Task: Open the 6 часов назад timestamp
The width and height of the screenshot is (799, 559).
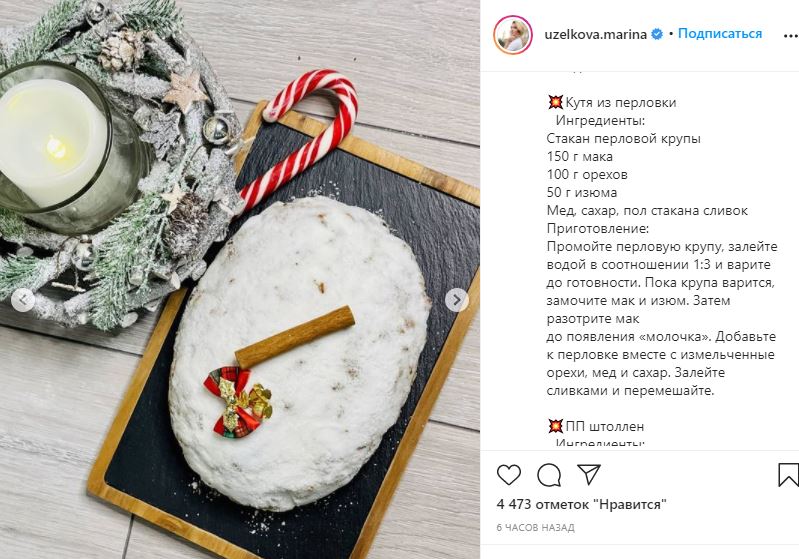Action: coord(535,528)
